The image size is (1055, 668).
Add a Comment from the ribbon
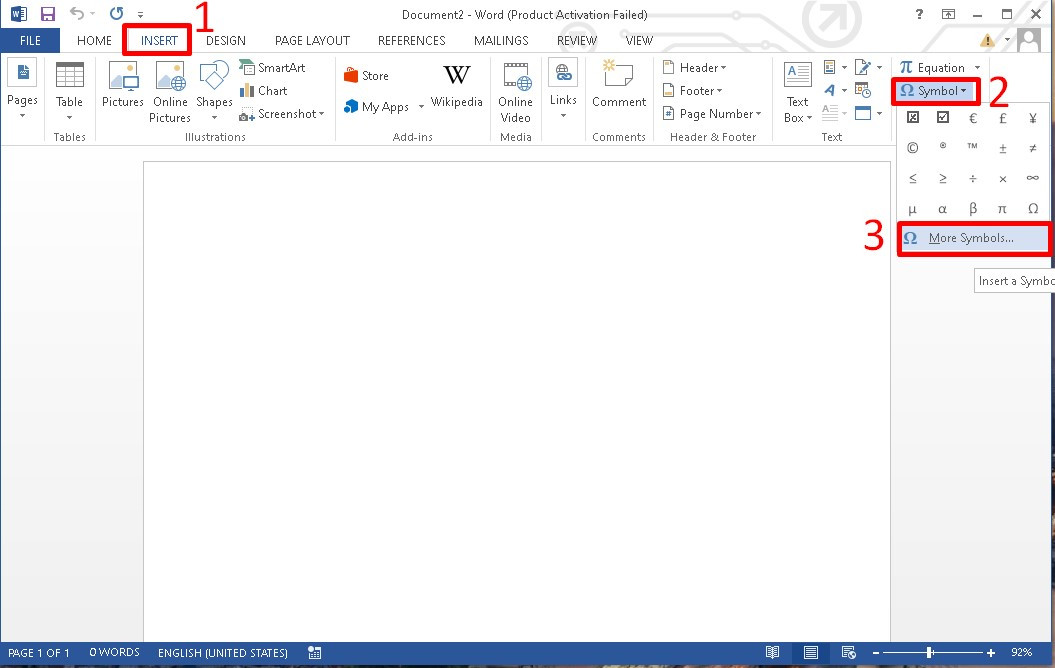[618, 87]
